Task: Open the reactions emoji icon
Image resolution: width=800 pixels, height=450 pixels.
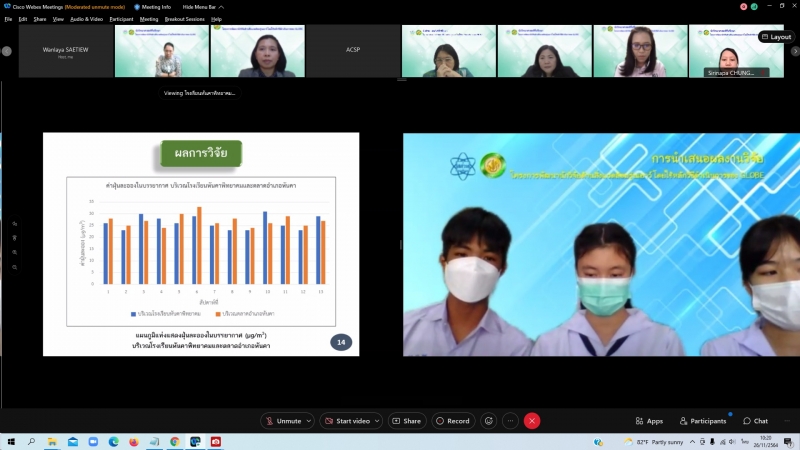Action: pos(489,421)
